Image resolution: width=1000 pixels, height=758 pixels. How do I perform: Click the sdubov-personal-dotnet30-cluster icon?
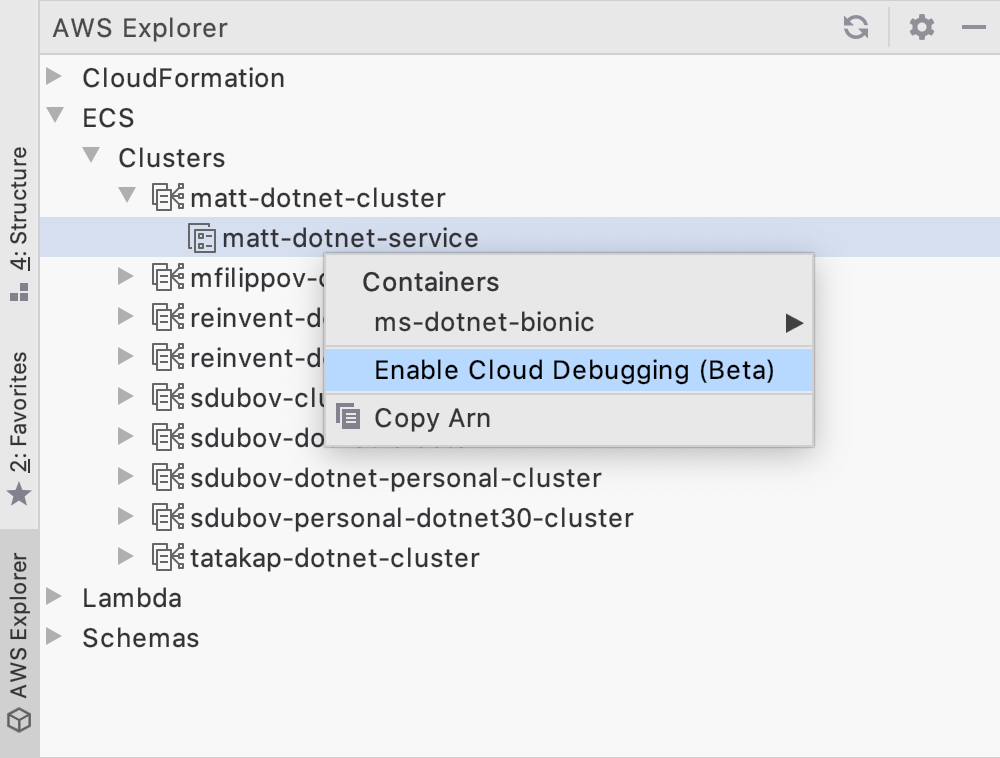point(168,518)
